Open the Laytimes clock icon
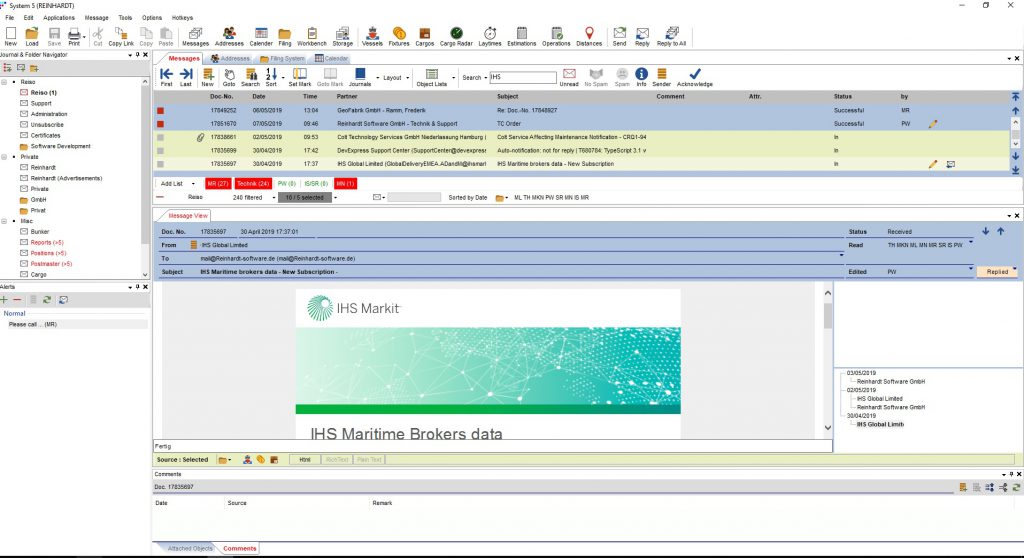Image resolution: width=1024 pixels, height=558 pixels. tap(490, 36)
